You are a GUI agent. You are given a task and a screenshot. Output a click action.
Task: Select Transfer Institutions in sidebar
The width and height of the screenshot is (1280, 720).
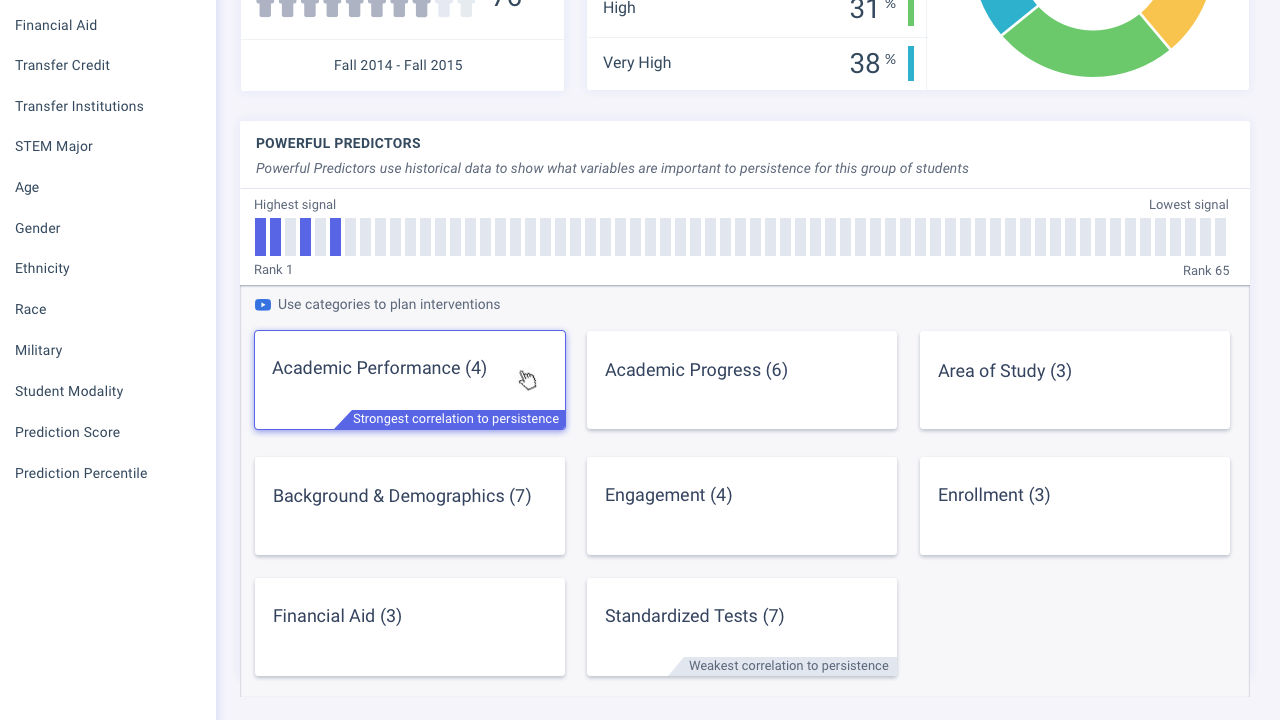coord(79,106)
